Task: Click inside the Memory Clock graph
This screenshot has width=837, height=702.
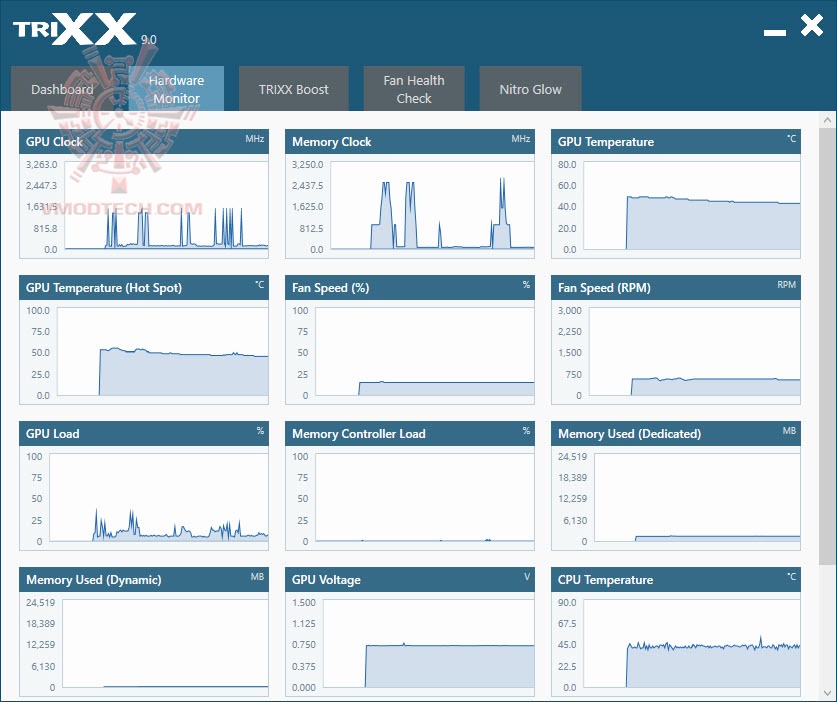Action: pos(432,206)
